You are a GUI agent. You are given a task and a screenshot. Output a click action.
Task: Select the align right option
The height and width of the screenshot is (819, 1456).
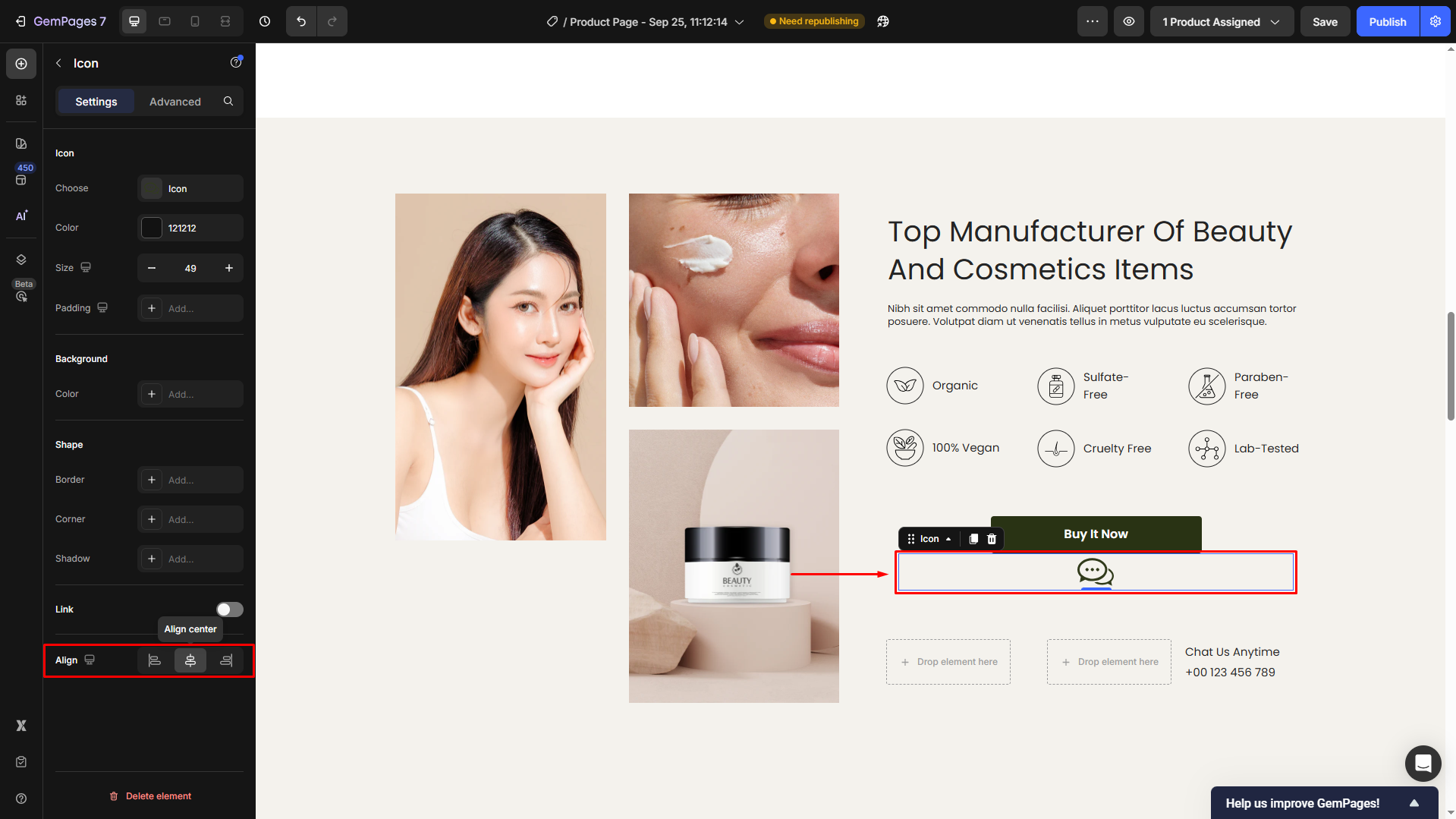tap(226, 660)
